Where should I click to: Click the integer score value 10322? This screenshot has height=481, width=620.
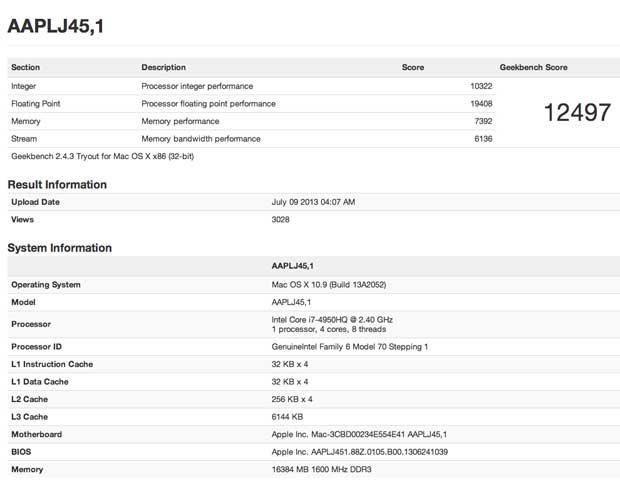[480, 86]
